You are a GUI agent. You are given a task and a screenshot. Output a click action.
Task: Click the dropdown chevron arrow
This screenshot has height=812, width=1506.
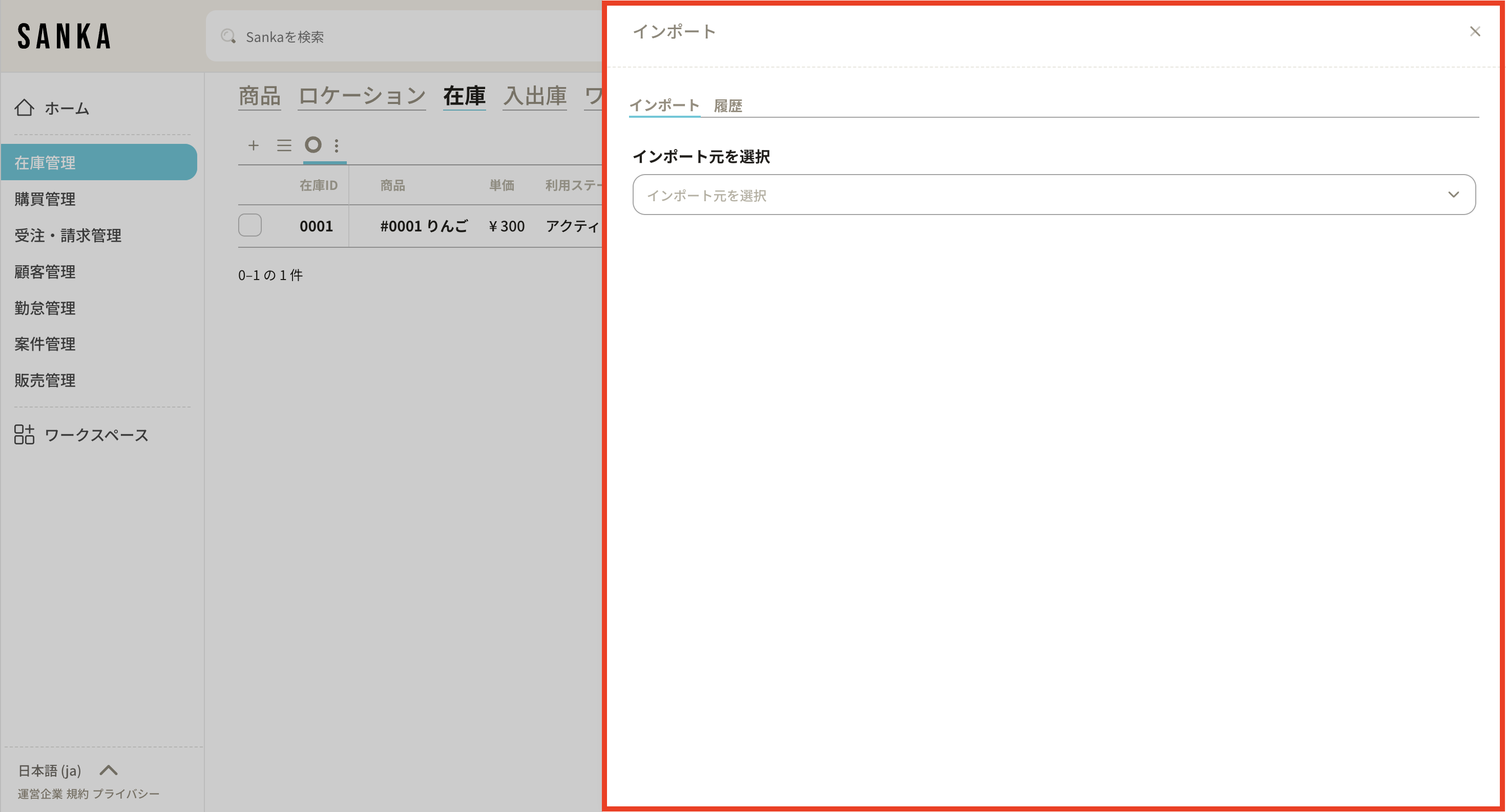(x=1453, y=195)
